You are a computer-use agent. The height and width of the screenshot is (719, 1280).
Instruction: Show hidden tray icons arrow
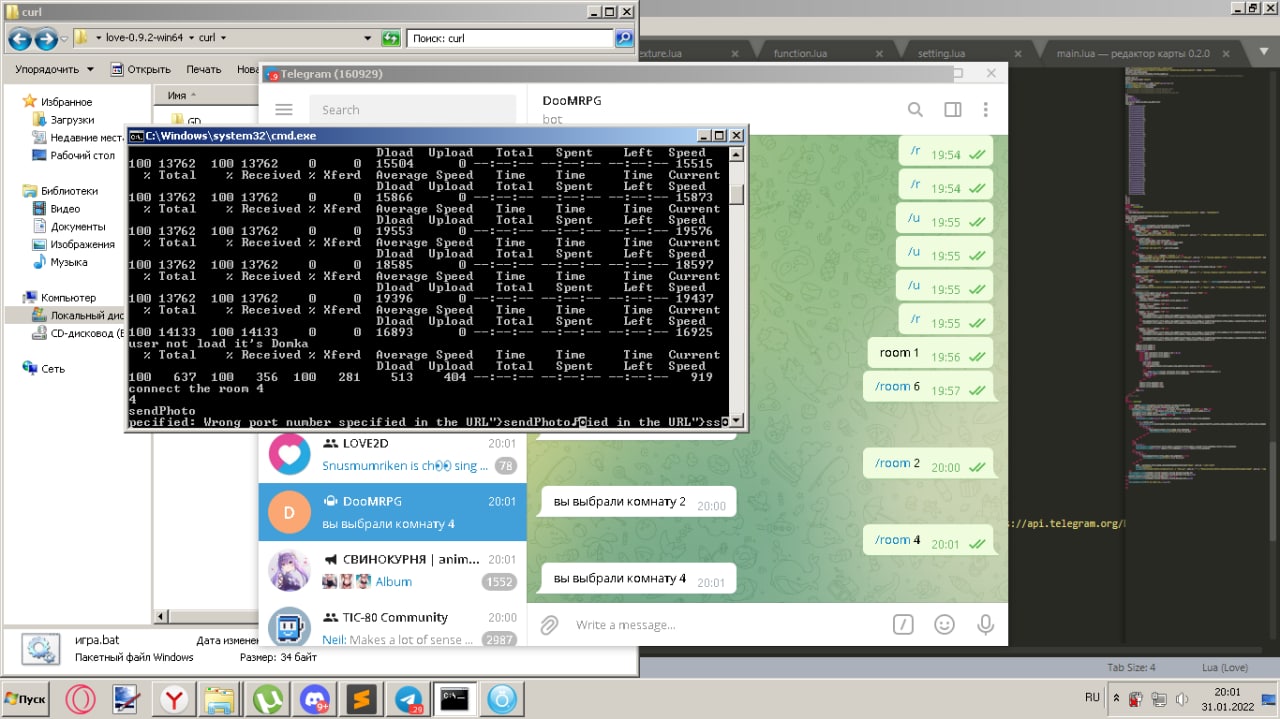click(1115, 699)
